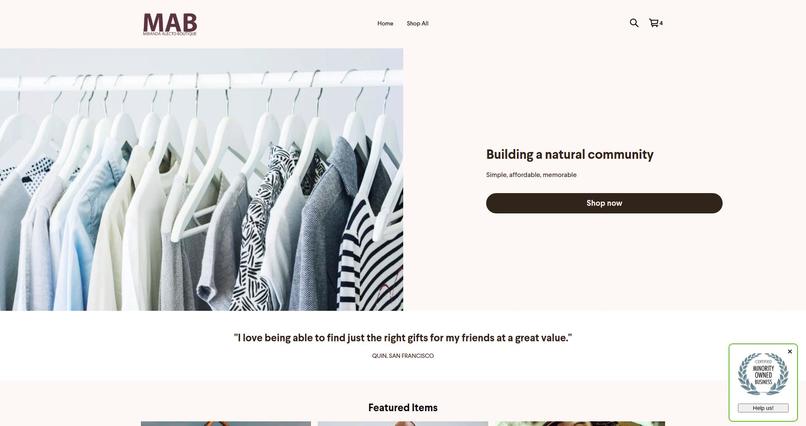Open the search magnifier icon
806x426 pixels.
(634, 23)
